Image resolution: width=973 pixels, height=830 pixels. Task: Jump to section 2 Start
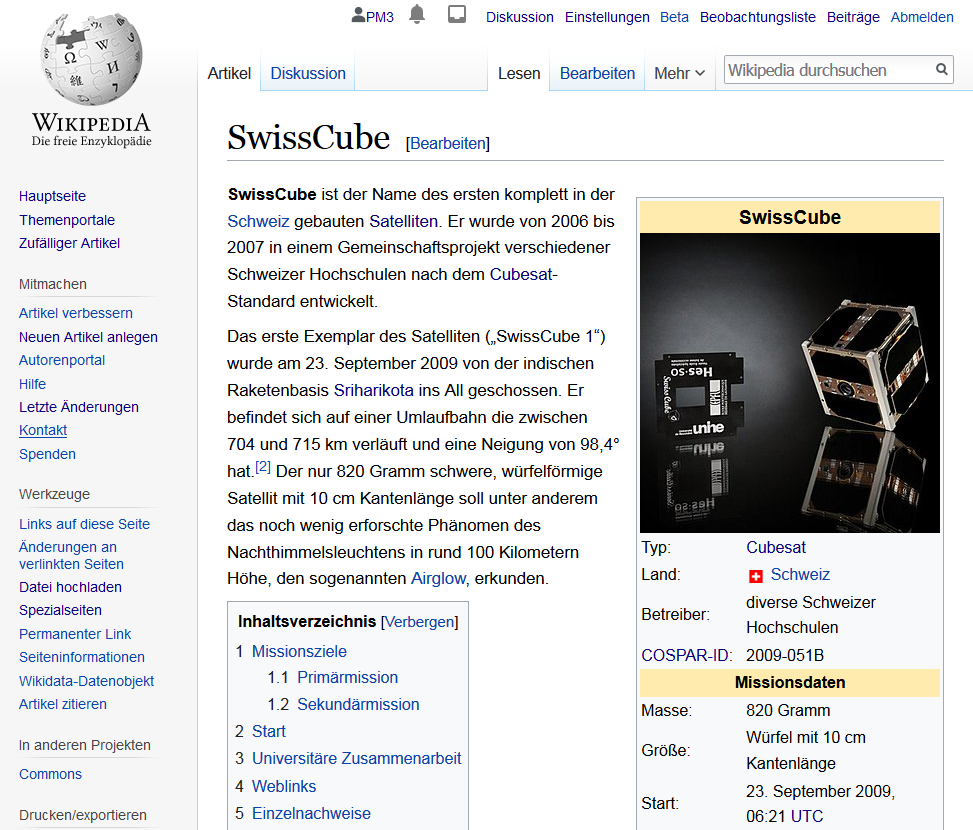[269, 731]
